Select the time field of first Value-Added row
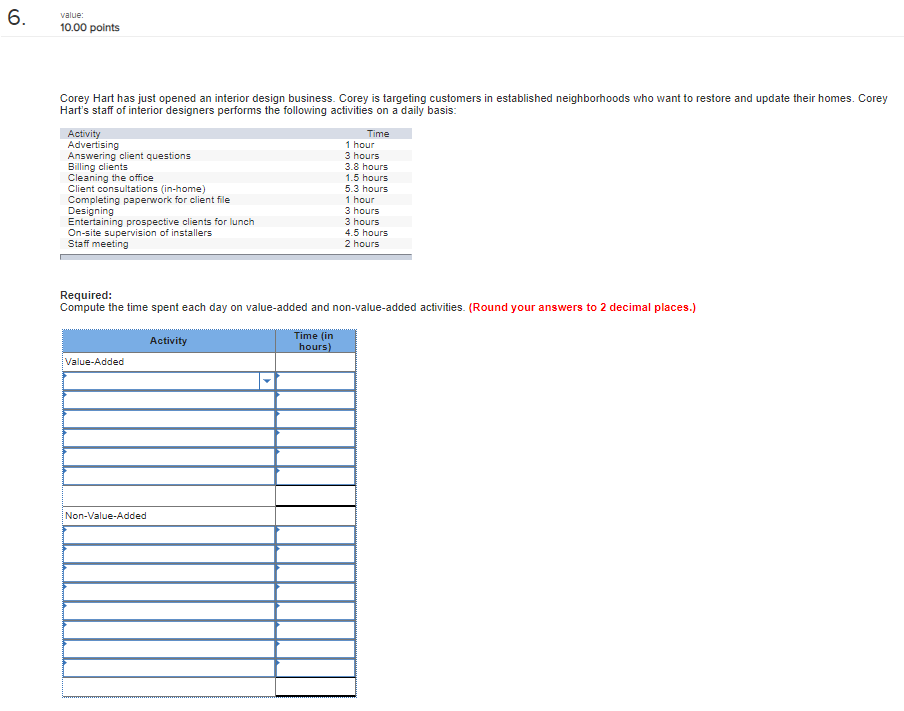The width and height of the screenshot is (904, 711). pos(315,381)
